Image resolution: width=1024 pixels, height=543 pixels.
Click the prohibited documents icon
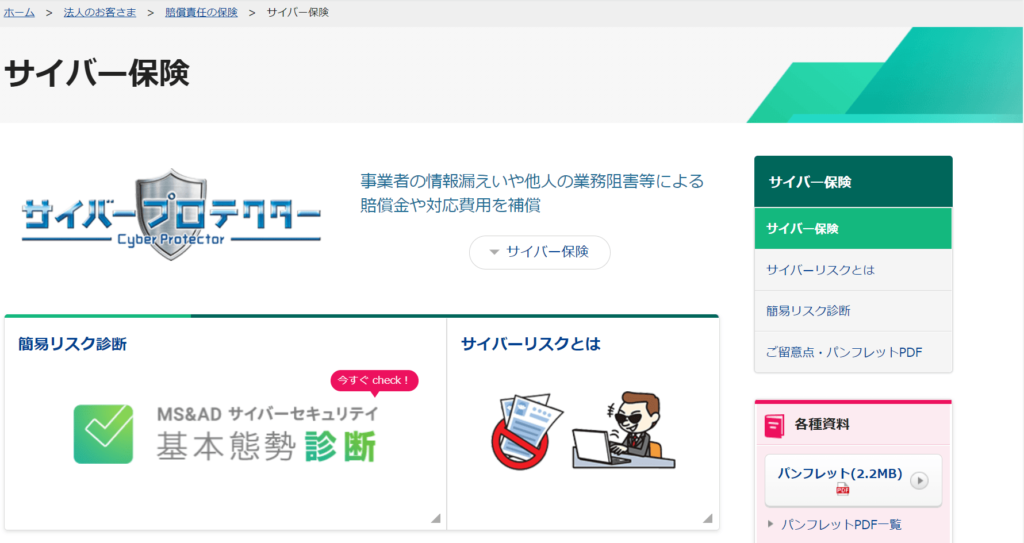pyautogui.click(x=526, y=431)
